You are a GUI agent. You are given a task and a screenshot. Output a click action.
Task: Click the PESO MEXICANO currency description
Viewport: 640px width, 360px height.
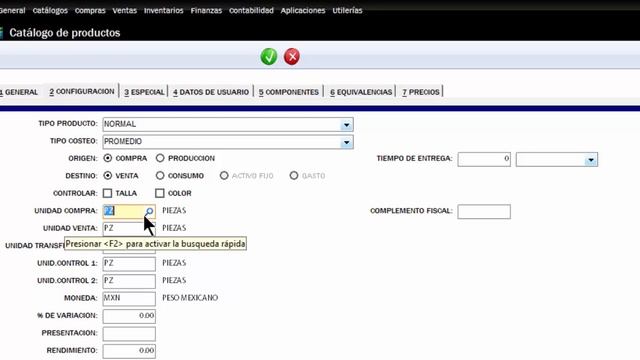coord(190,298)
